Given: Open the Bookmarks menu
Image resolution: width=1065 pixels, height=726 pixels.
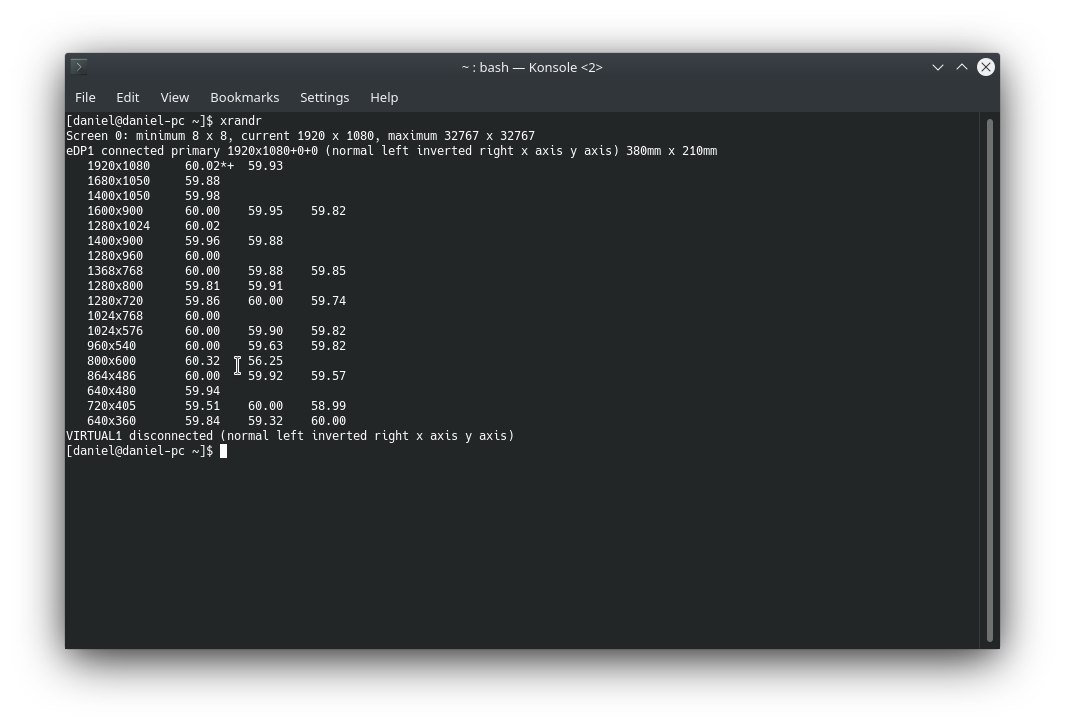Looking at the screenshot, I should 245,97.
